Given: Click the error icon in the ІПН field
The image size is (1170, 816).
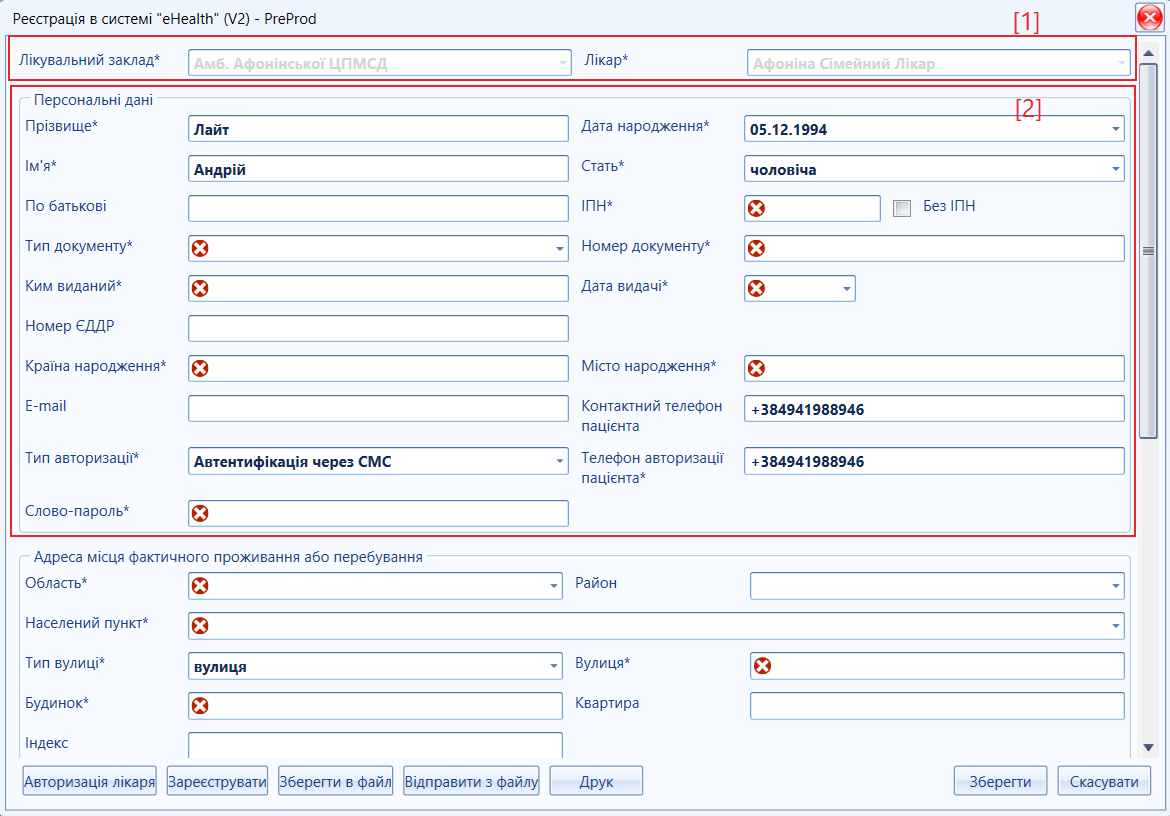Looking at the screenshot, I should pos(756,208).
